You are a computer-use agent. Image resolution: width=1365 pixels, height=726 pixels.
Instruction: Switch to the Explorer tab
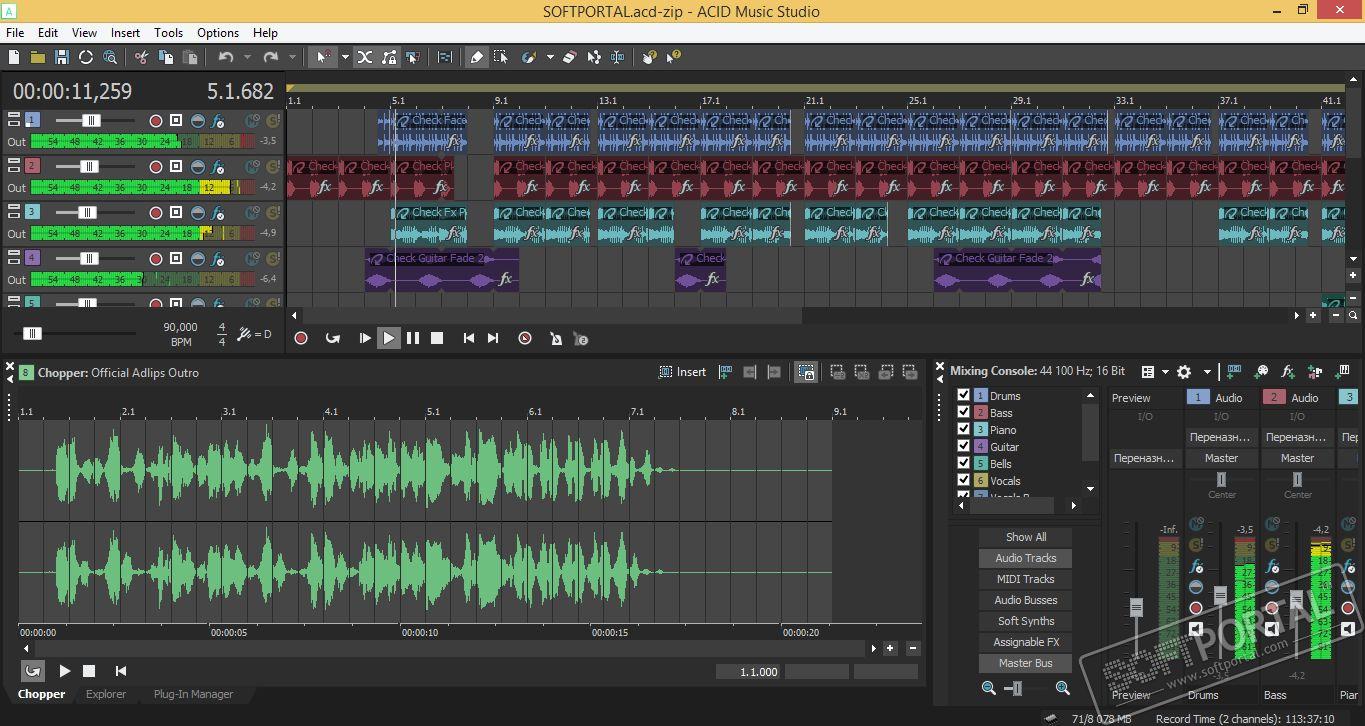[x=106, y=694]
